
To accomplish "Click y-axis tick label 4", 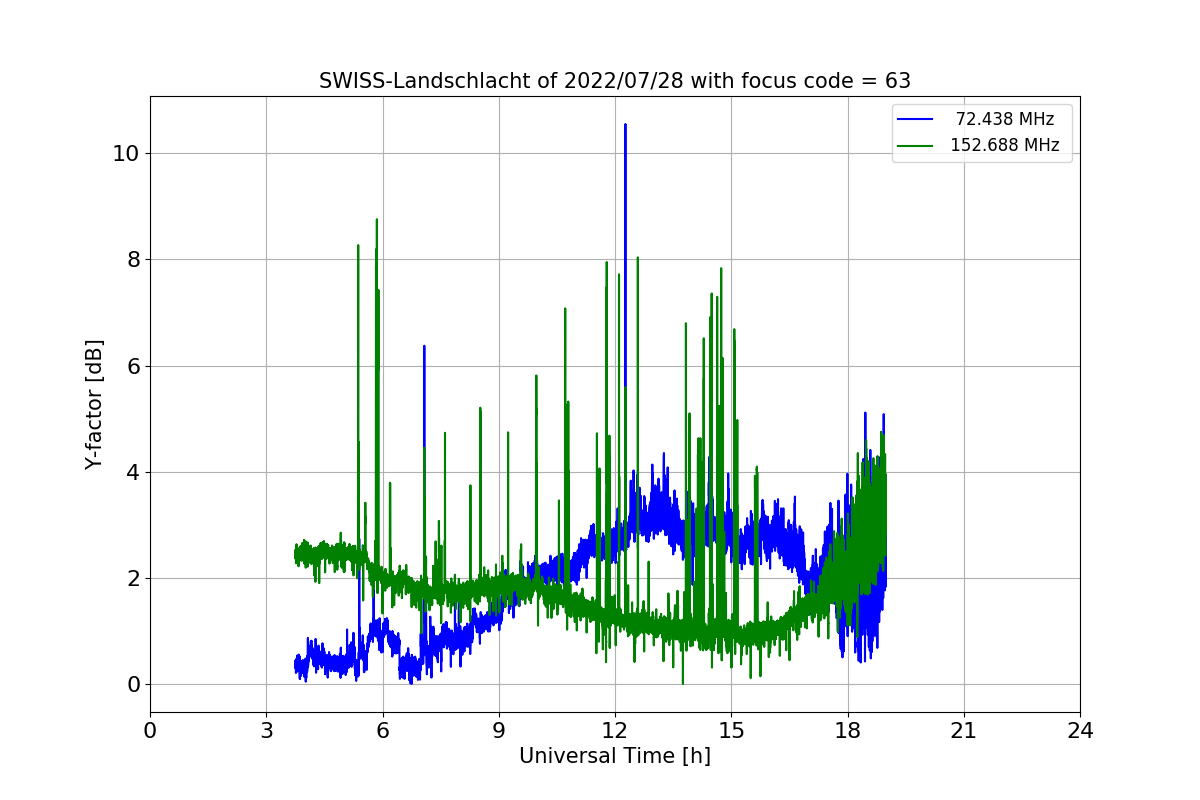I will [132, 472].
